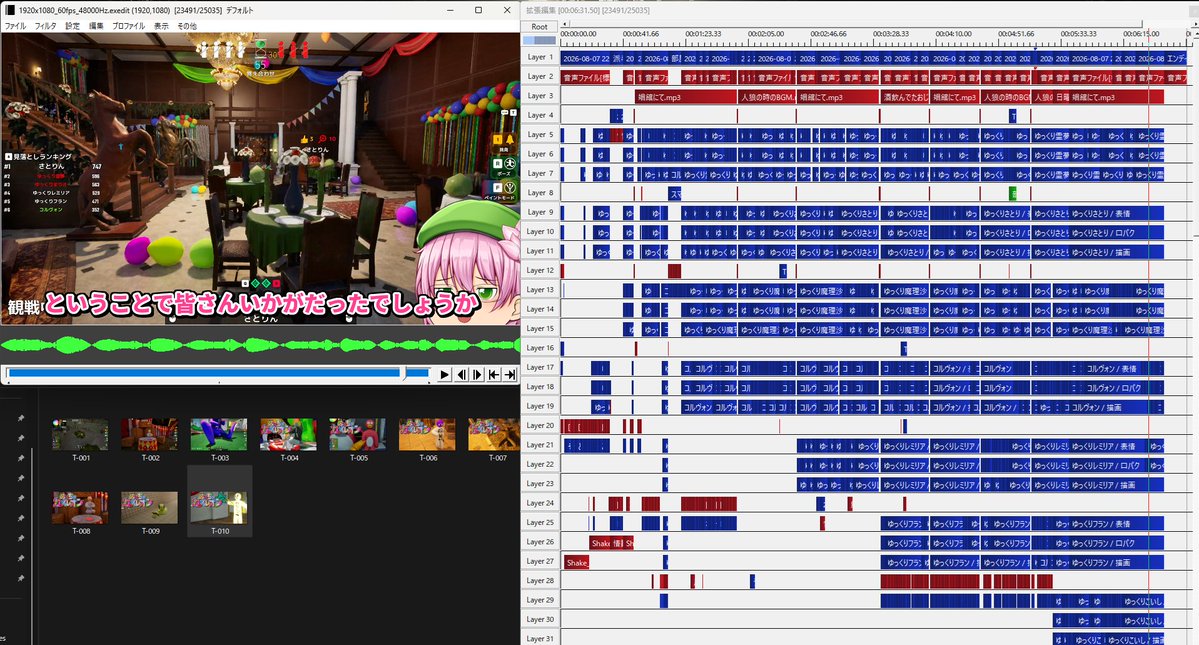The height and width of the screenshot is (645, 1199).
Task: Toggle visibility of Layer 28
Action: coord(540,581)
